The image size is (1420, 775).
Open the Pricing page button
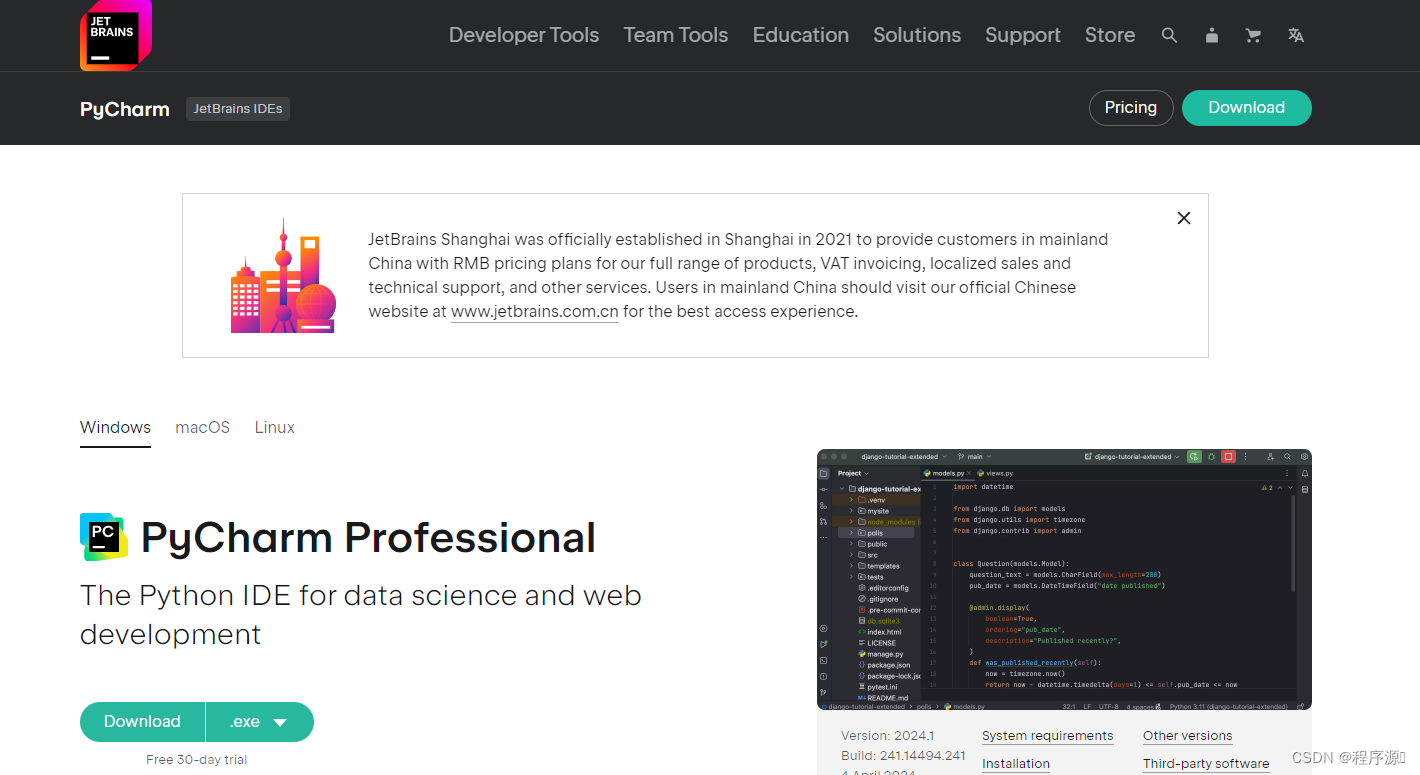pyautogui.click(x=1131, y=108)
